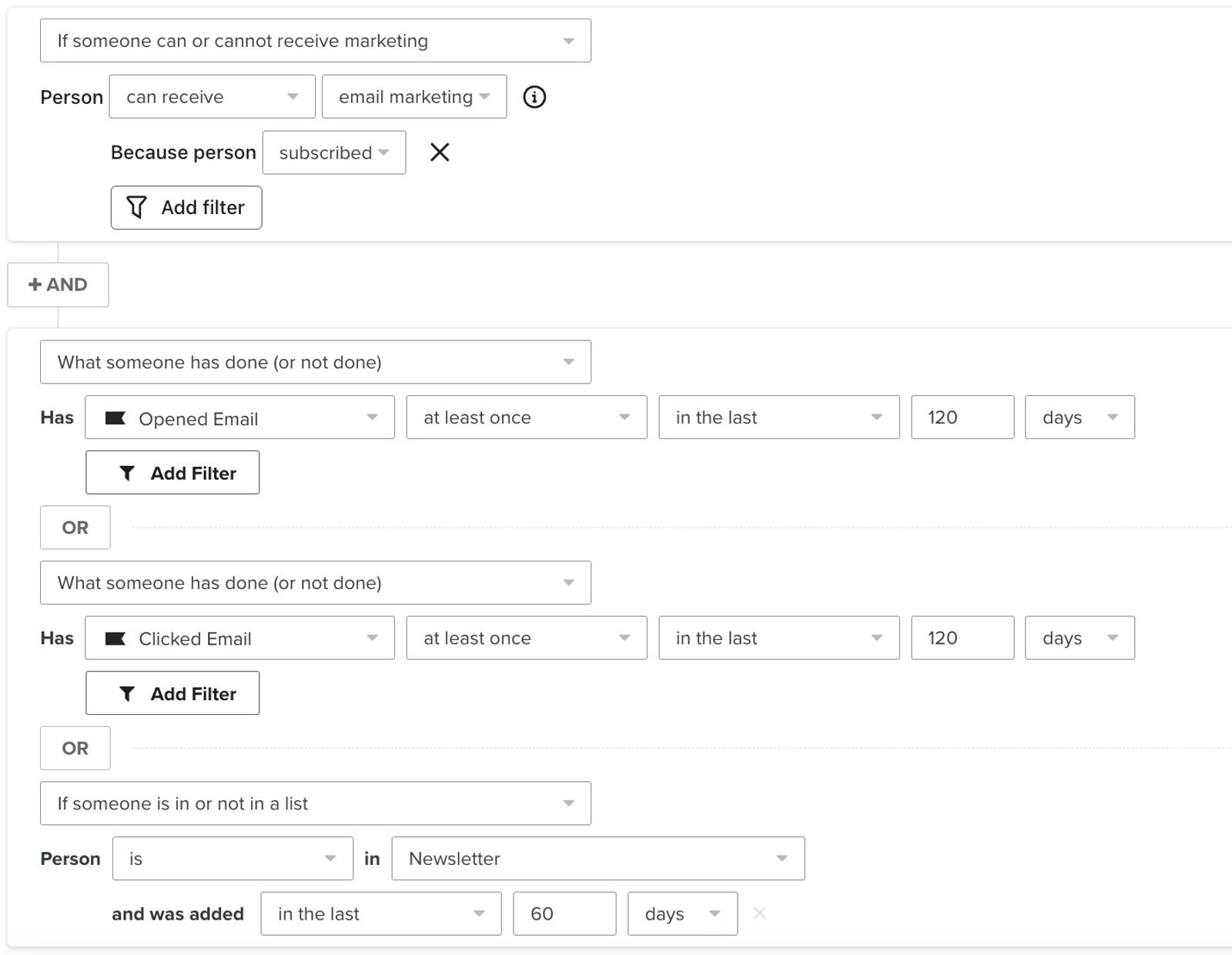Open 'at least once' dropdown in Clicked Email row
Image resolution: width=1232 pixels, height=955 pixels.
pos(527,638)
